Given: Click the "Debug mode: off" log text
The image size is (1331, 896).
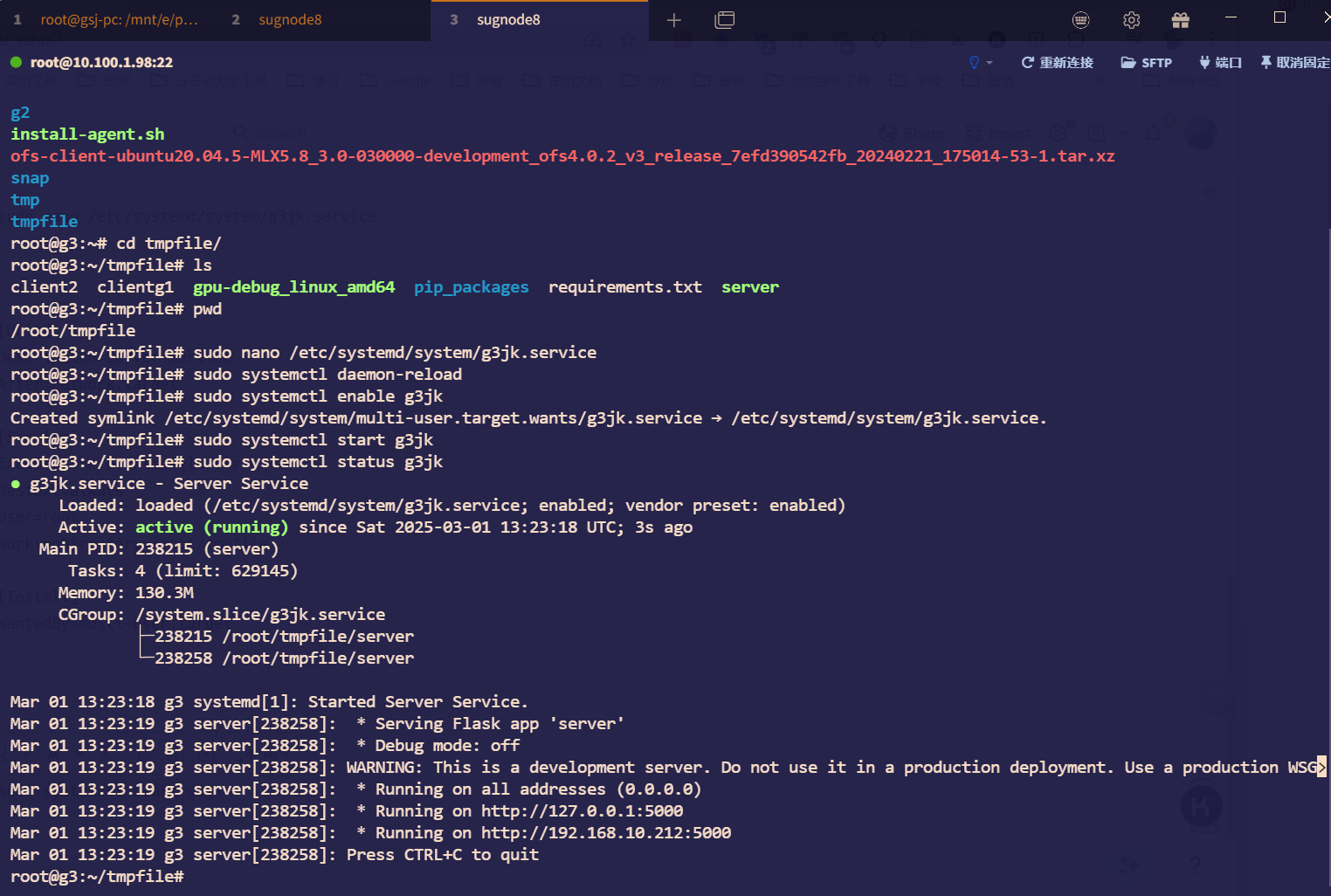Looking at the screenshot, I should point(447,745).
